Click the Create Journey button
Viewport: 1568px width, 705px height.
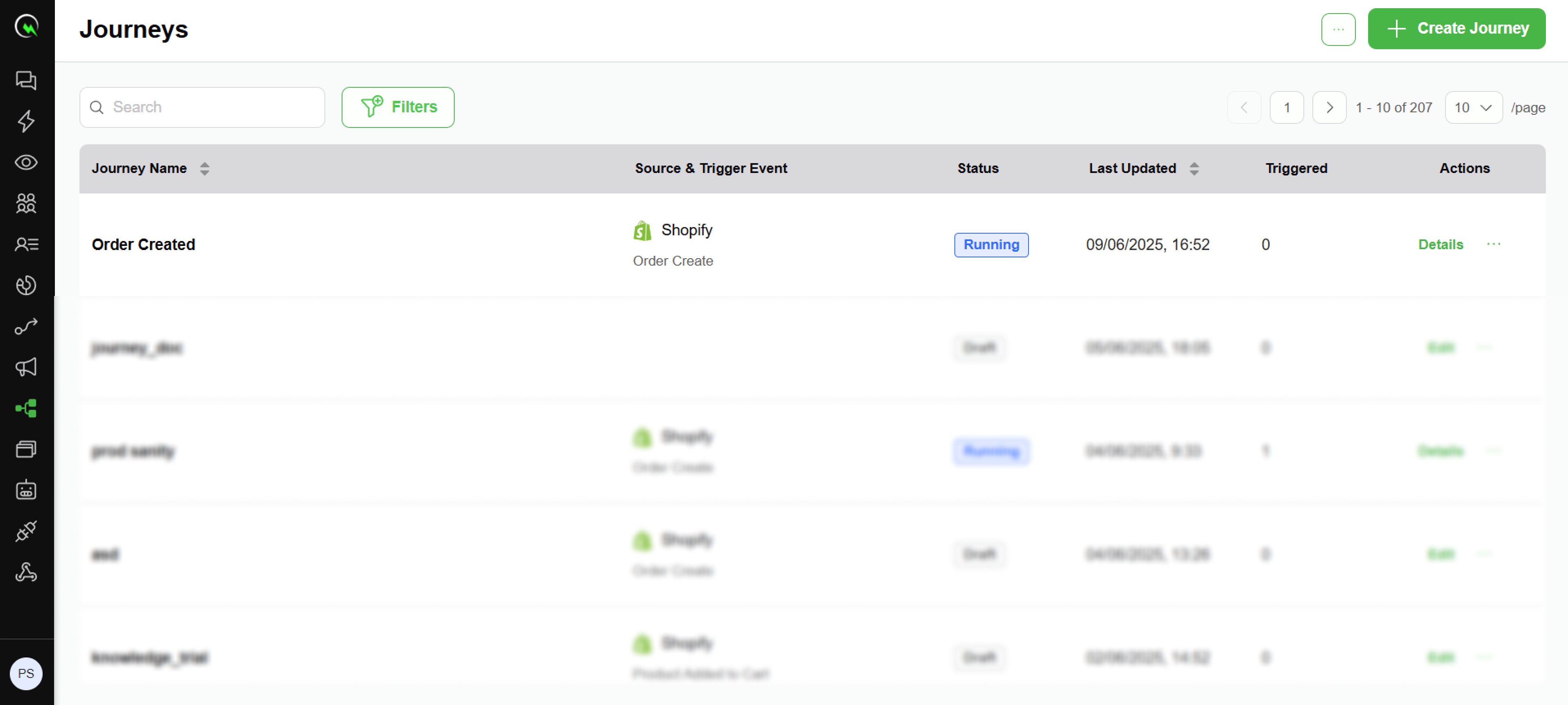1456,29
